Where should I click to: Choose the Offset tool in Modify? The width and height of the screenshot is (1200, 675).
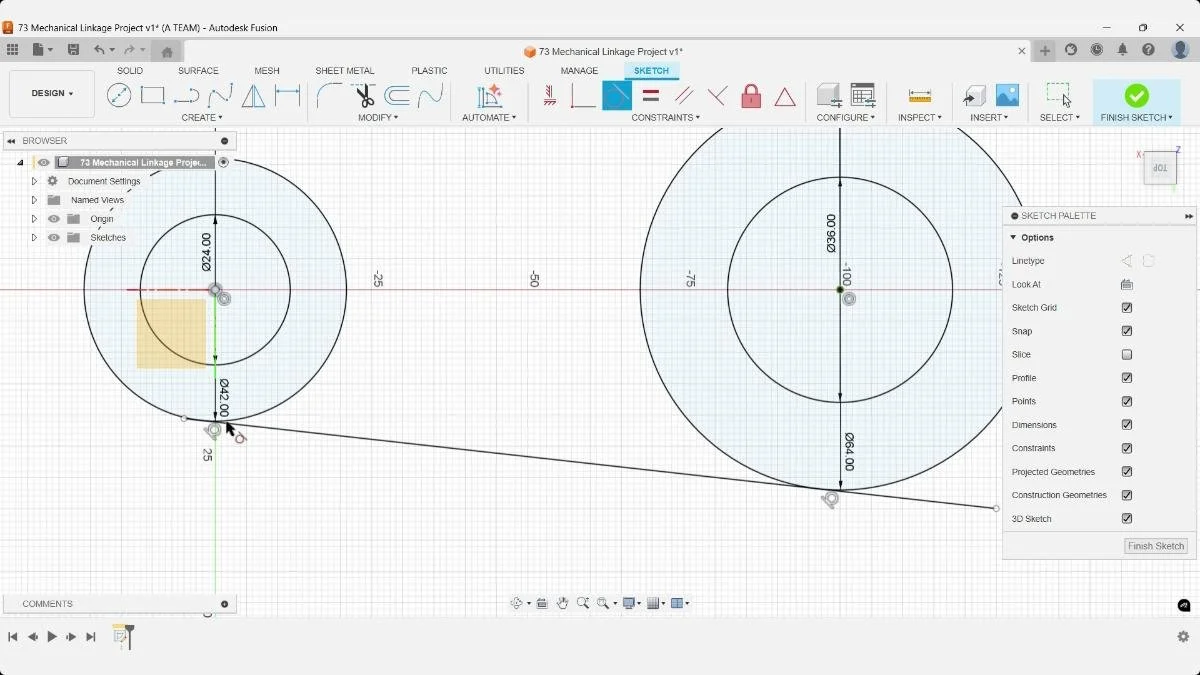(397, 96)
